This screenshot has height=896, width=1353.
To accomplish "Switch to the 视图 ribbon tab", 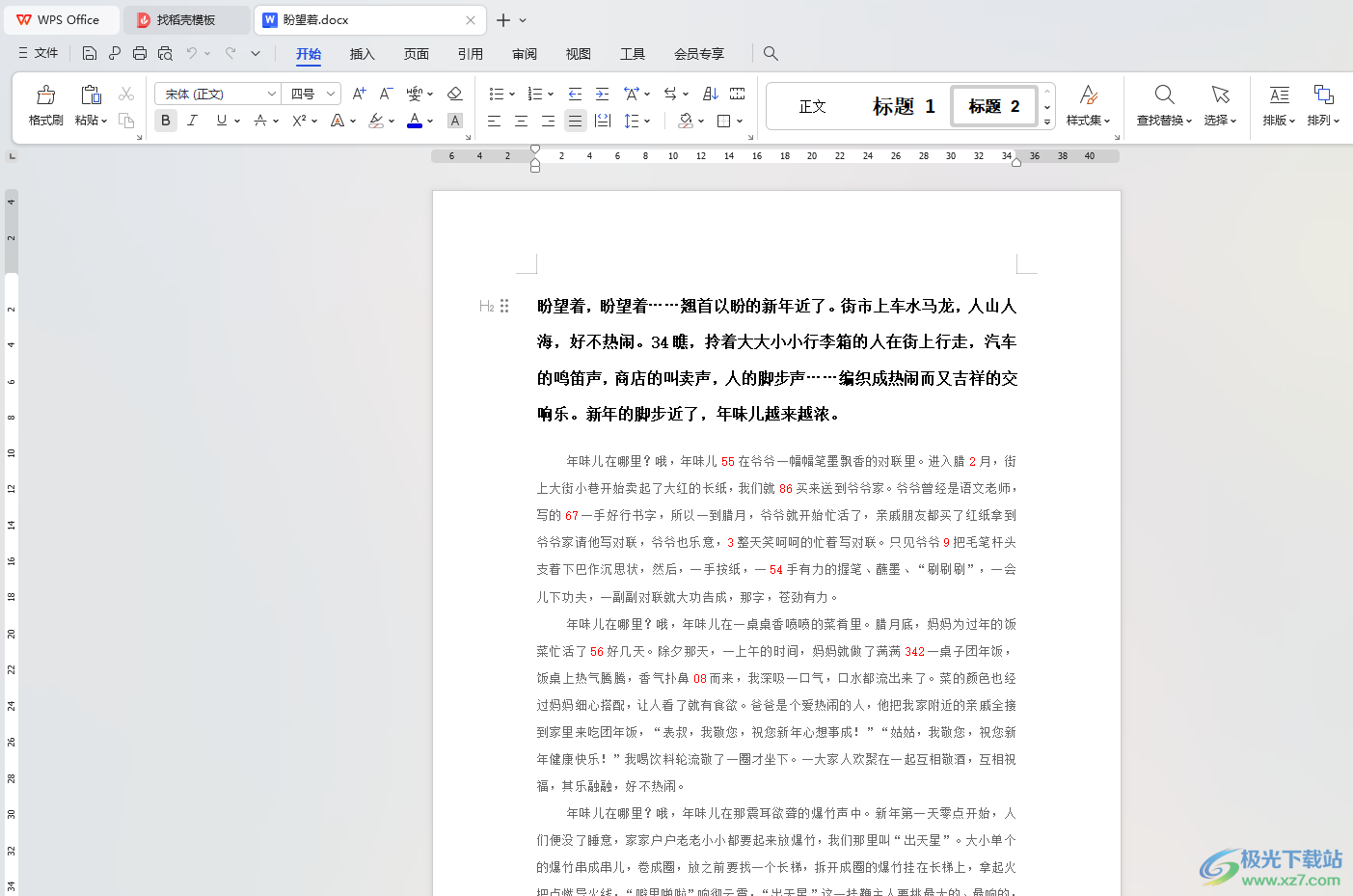I will tap(578, 54).
